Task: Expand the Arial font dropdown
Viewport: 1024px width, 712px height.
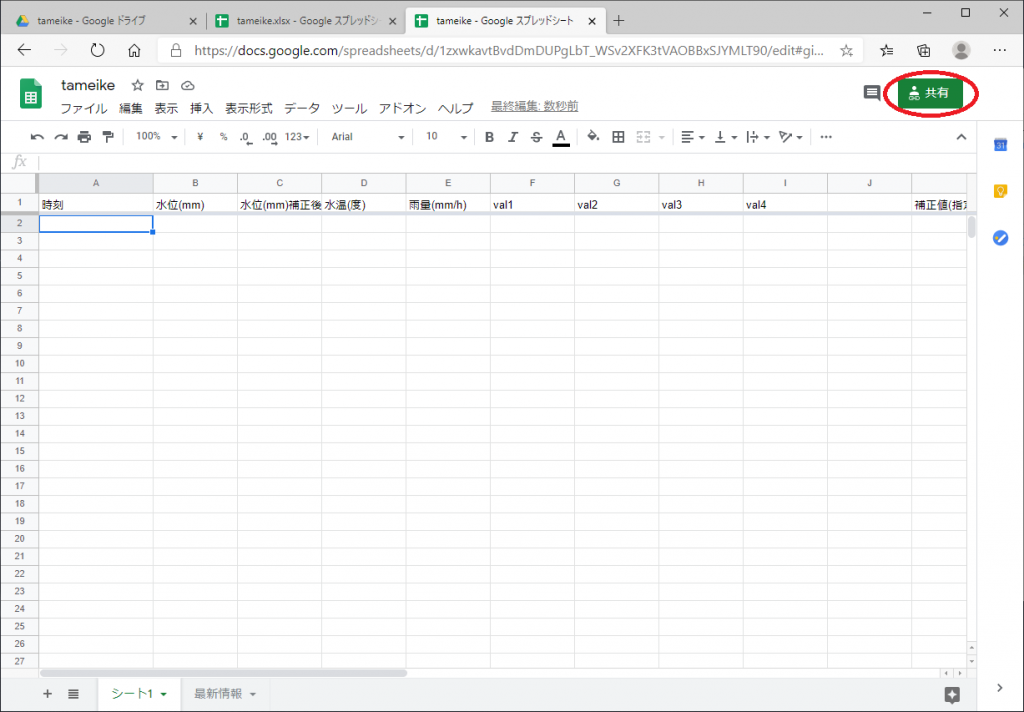Action: [x=368, y=137]
